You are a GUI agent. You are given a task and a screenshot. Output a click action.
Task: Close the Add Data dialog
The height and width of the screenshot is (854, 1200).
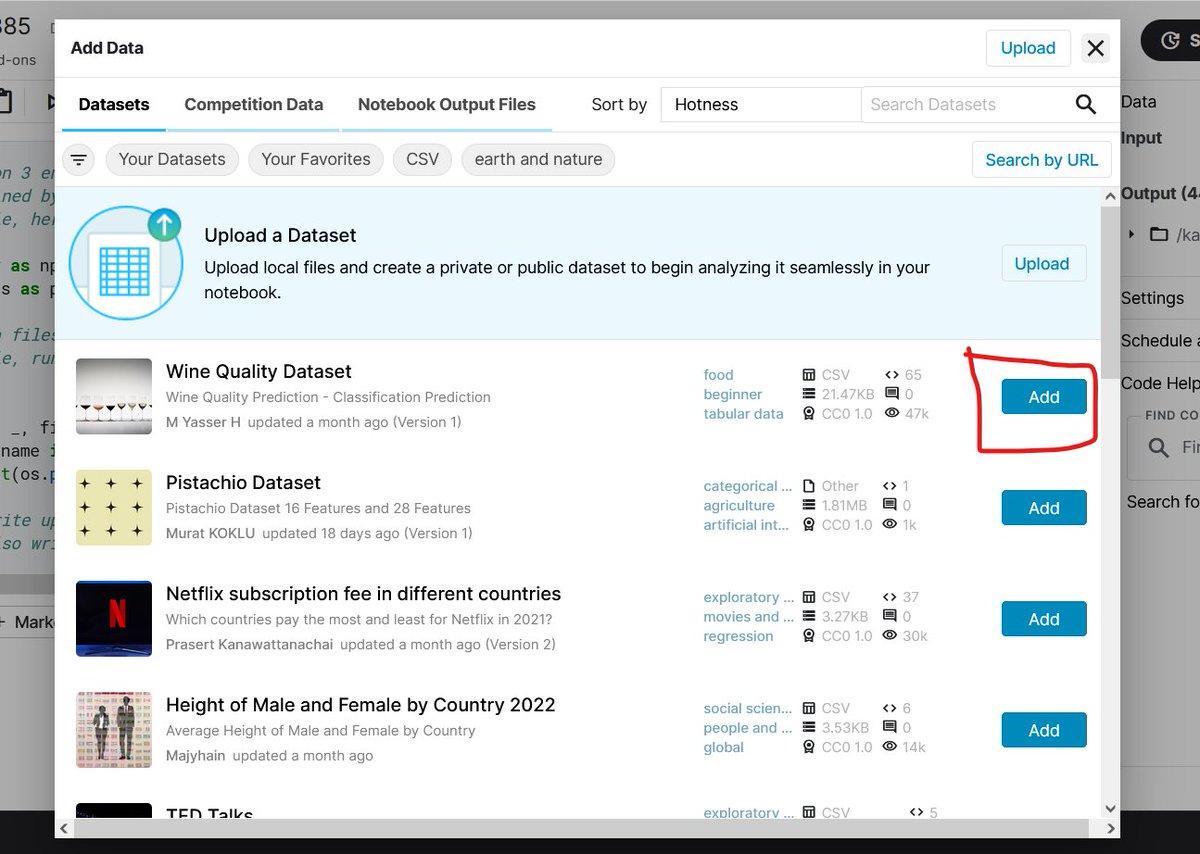click(x=1096, y=48)
